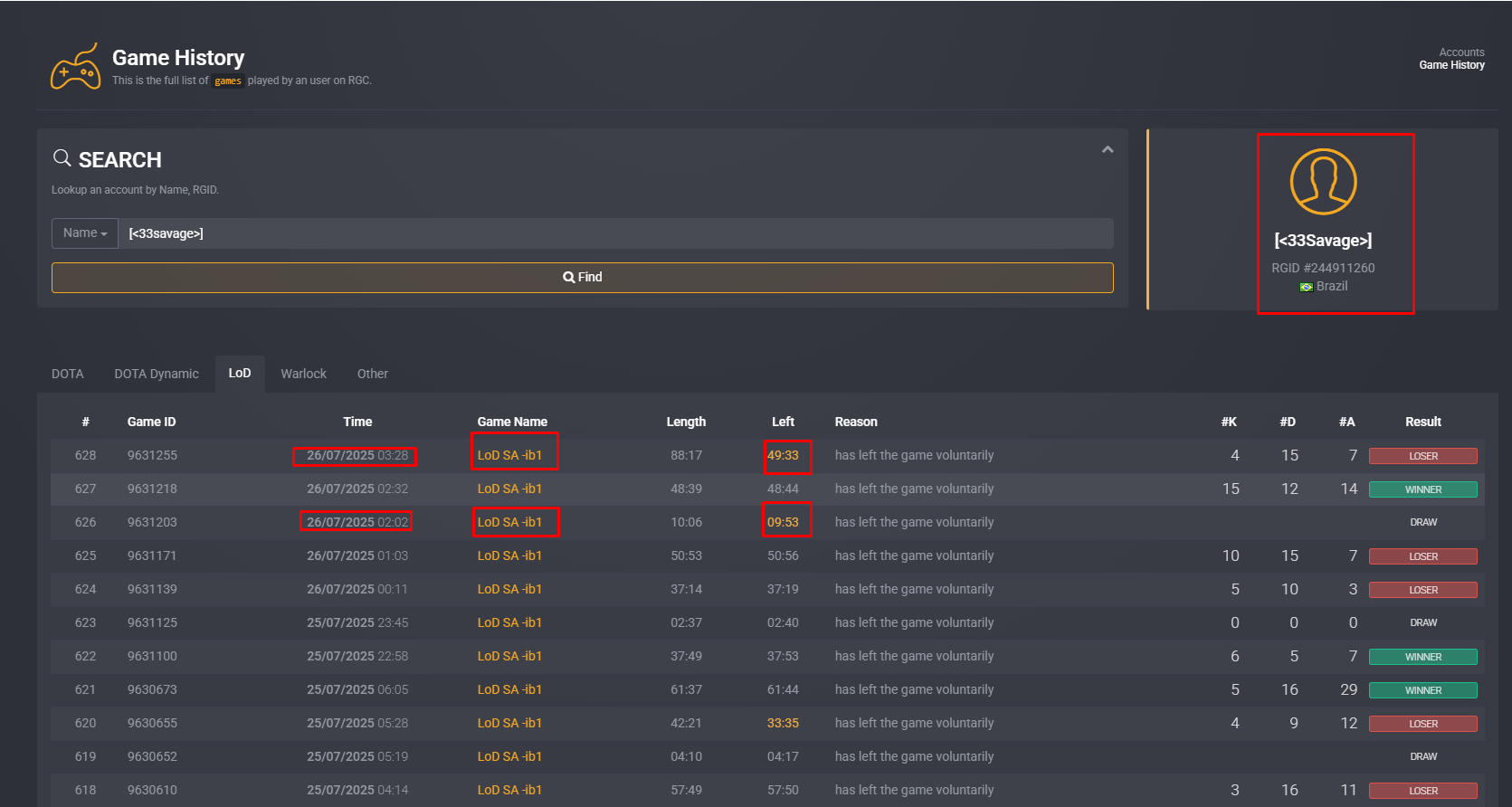Click the WINNER badge for game 9631218
Image resolution: width=1512 pixels, height=807 pixels.
click(x=1423, y=489)
